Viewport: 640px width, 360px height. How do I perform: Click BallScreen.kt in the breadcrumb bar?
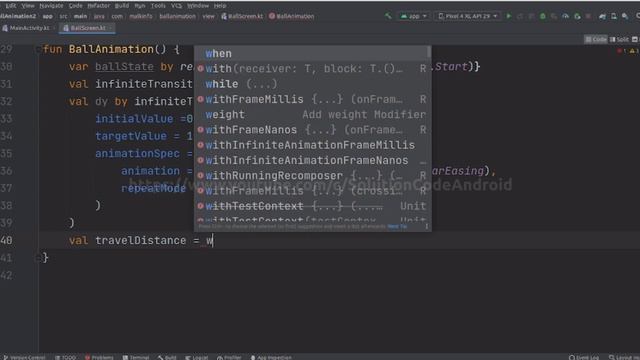242,16
